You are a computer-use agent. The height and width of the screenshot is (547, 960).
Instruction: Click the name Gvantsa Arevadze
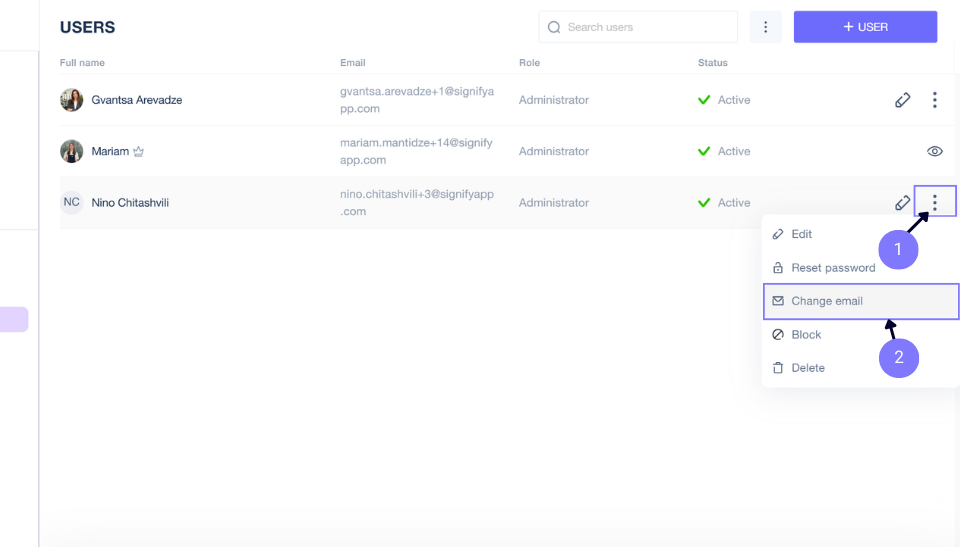pyautogui.click(x=137, y=100)
